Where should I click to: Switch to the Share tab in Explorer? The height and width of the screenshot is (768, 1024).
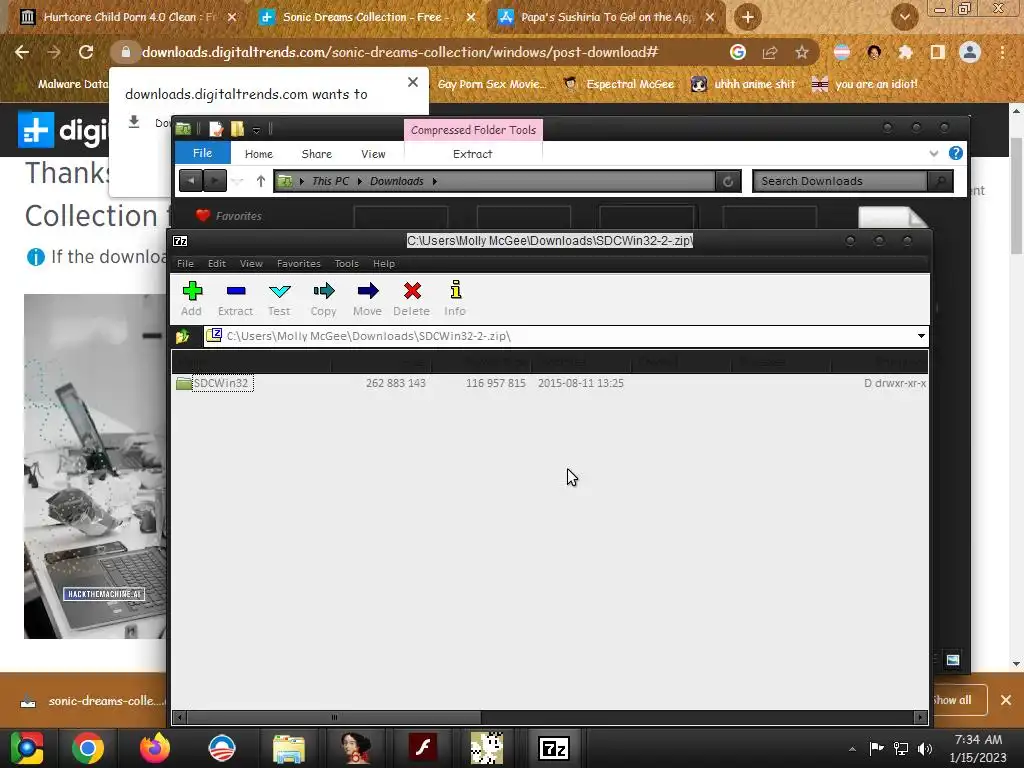coord(317,154)
